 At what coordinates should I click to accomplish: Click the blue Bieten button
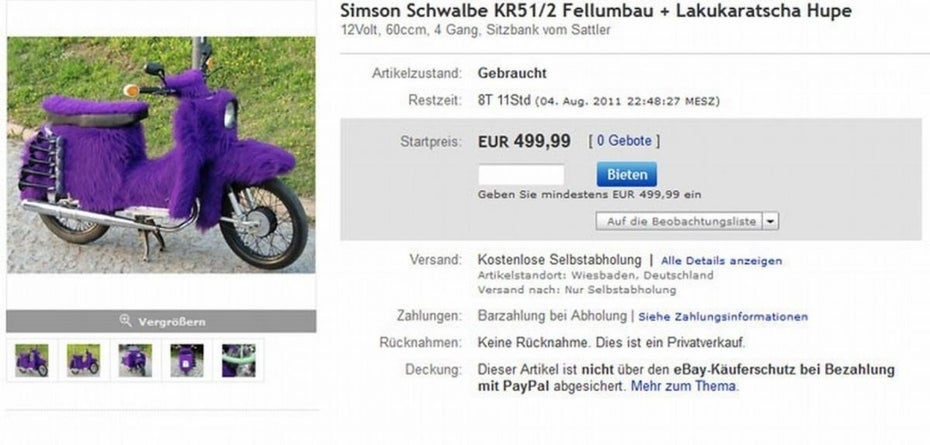click(627, 174)
